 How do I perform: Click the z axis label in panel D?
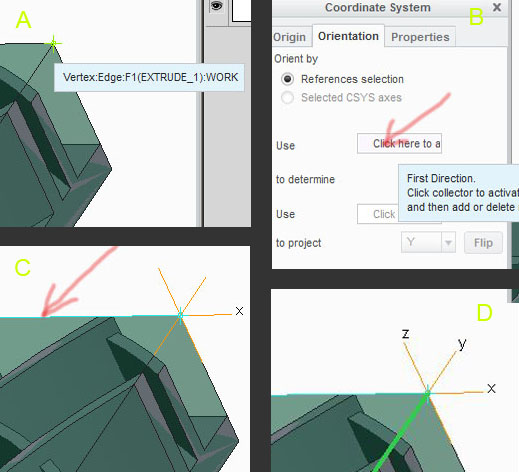tap(405, 333)
